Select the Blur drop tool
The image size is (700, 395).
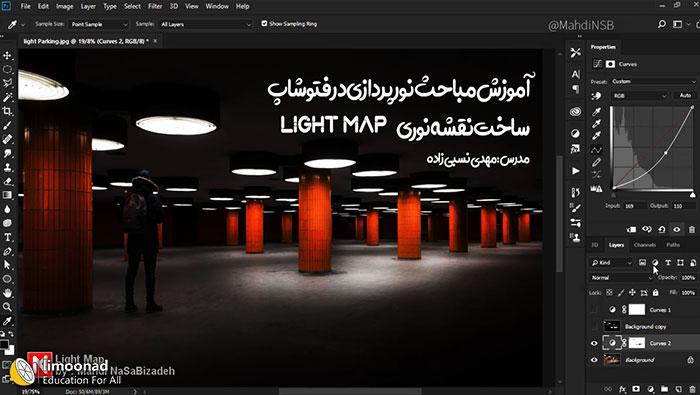point(8,209)
